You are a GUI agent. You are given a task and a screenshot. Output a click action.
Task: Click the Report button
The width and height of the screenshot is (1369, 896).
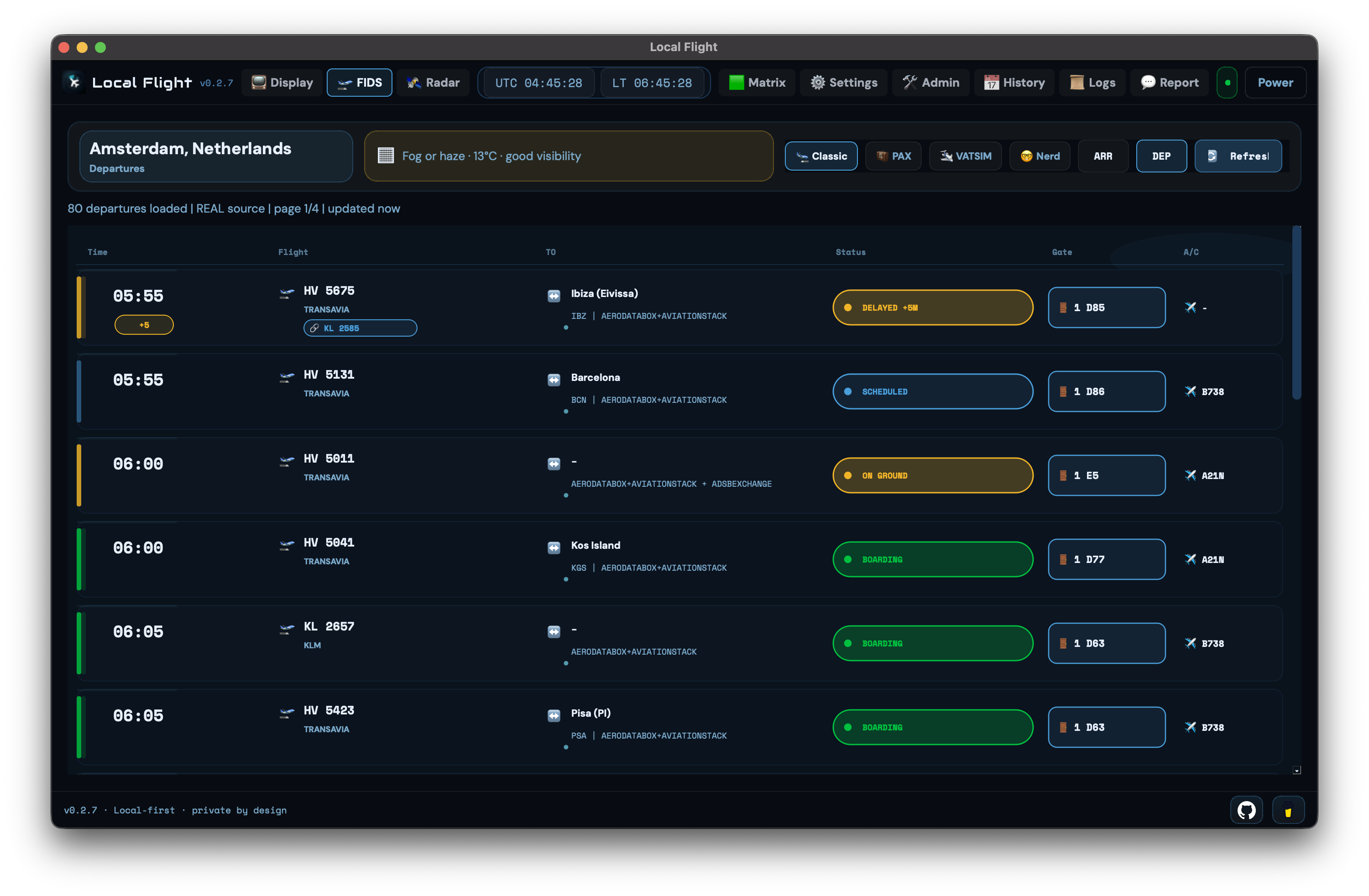tap(1169, 82)
